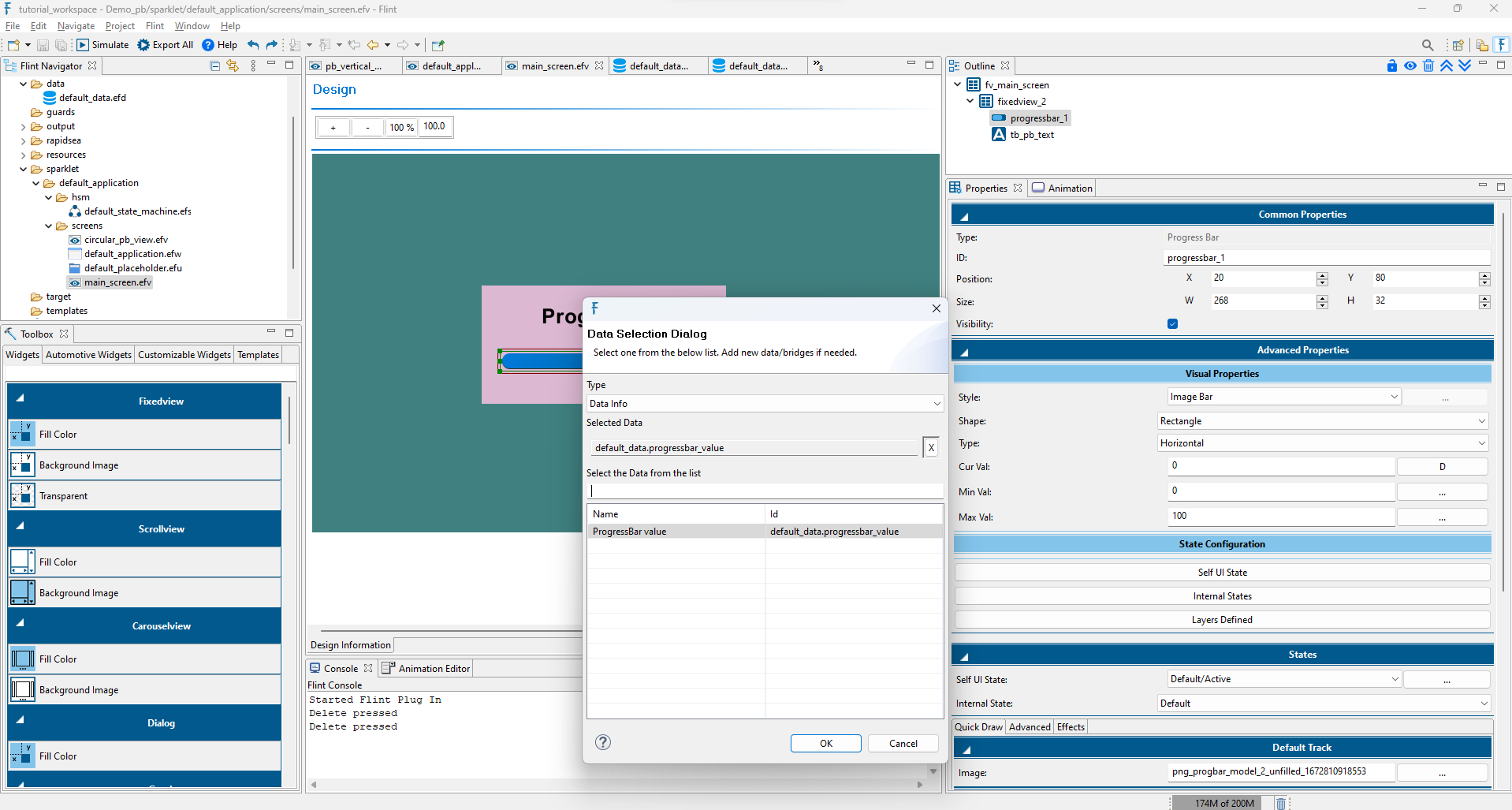Move element up using Outline chevron icon
Viewport: 1512px width, 810px height.
pos(1447,65)
